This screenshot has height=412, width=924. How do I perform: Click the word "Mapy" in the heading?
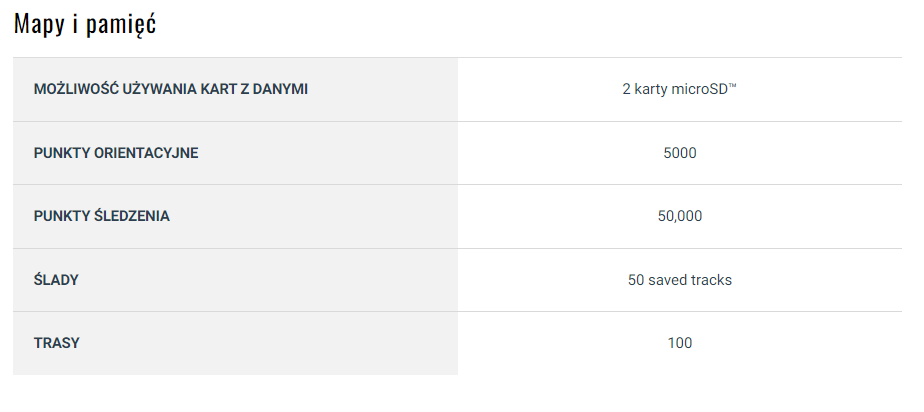coord(37,25)
